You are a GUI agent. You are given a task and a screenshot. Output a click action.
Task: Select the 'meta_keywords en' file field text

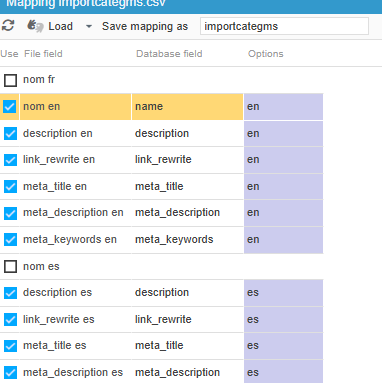70,239
